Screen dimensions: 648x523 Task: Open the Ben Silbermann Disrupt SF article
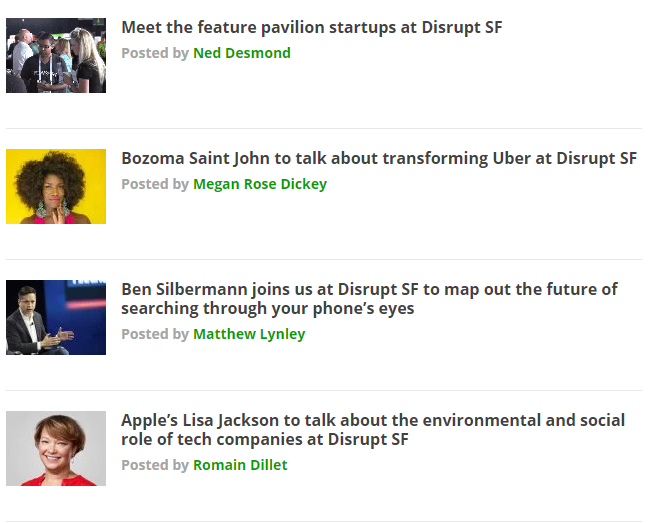[369, 299]
